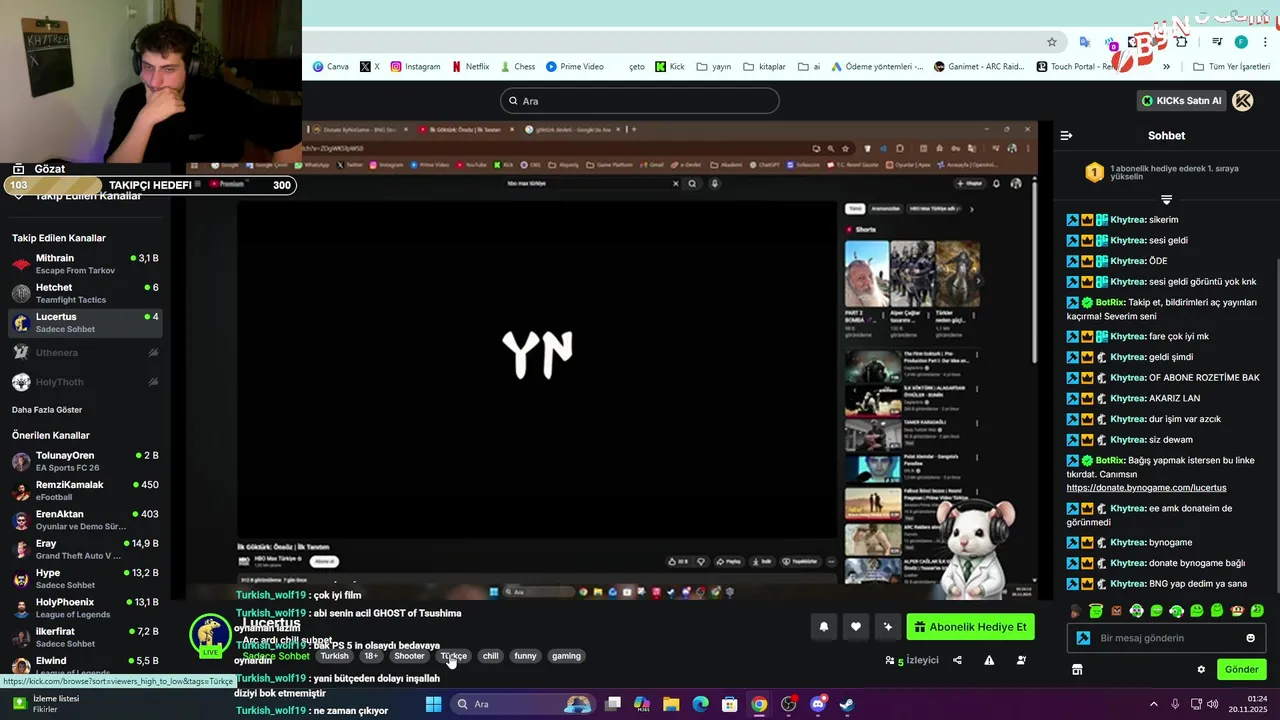The image size is (1280, 720).
Task: Open Google Chrome from the taskbar
Action: pos(759,704)
